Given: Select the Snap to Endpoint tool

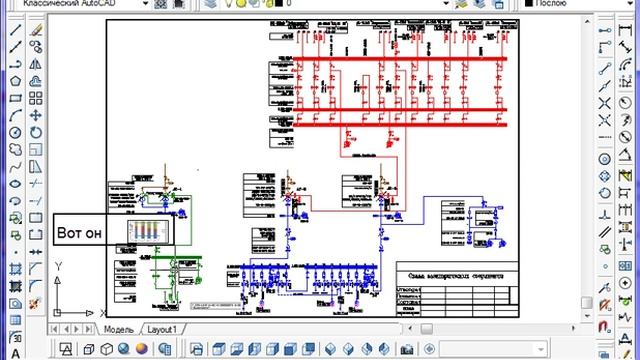Looking at the screenshot, I should (x=605, y=68).
